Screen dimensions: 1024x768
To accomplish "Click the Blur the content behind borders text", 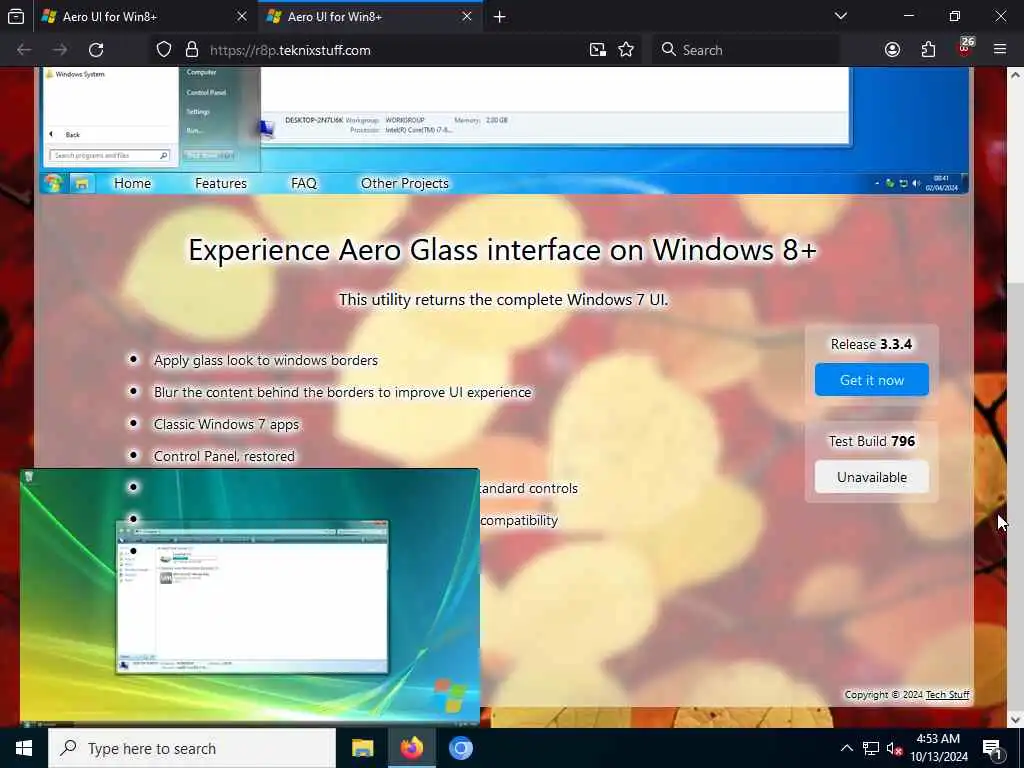I will point(342,392).
